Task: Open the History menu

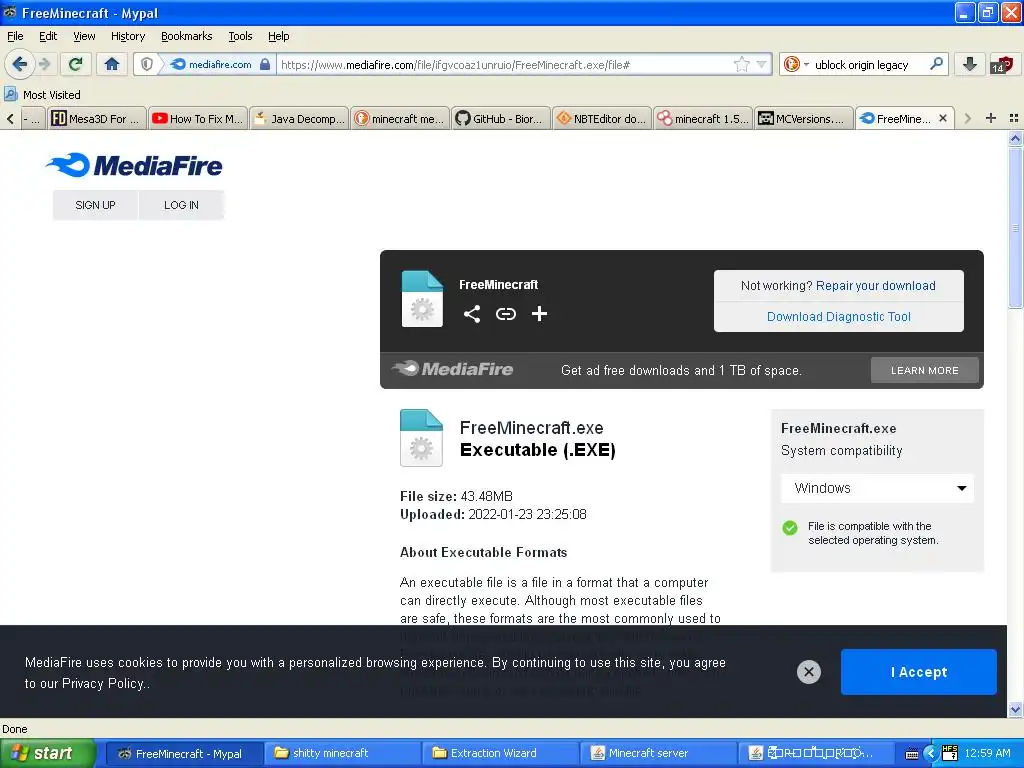Action: tap(127, 36)
